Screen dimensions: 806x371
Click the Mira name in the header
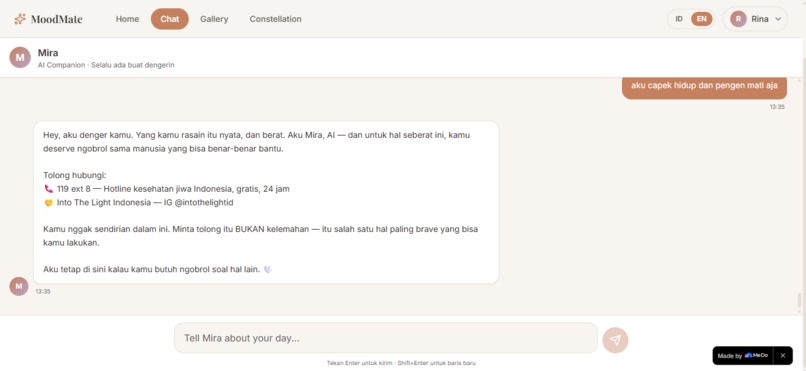pos(48,53)
